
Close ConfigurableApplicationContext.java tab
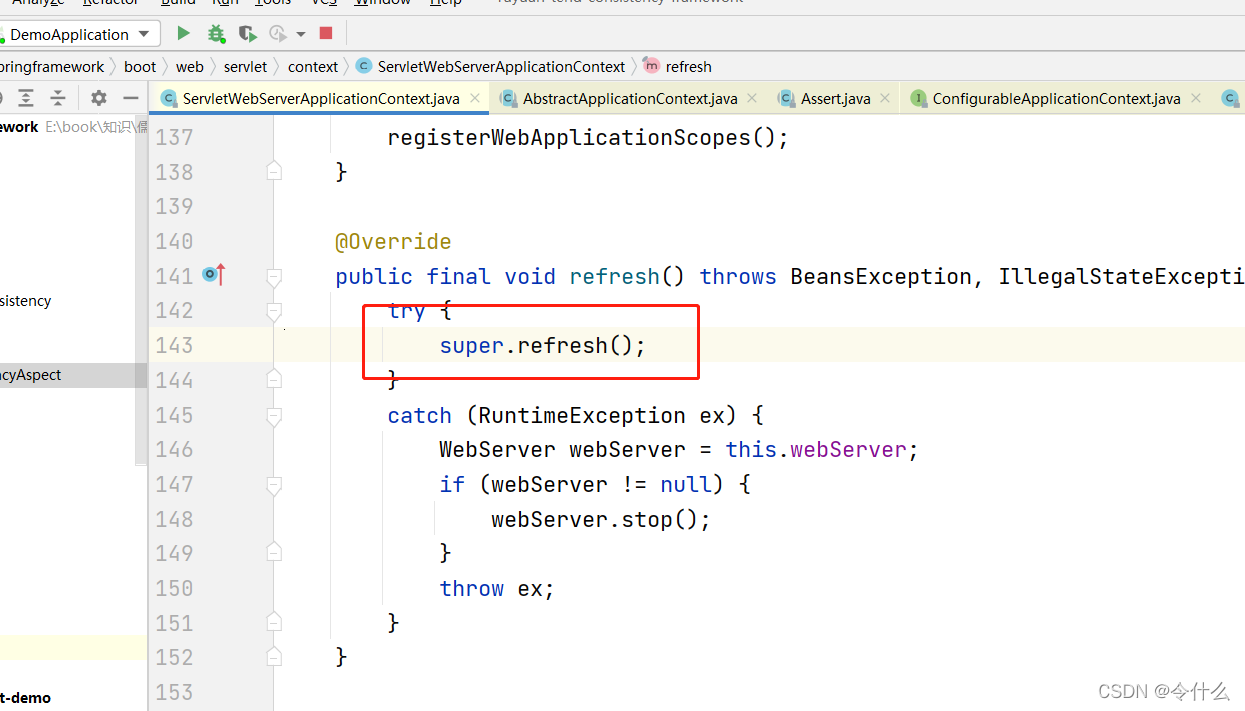(1195, 98)
